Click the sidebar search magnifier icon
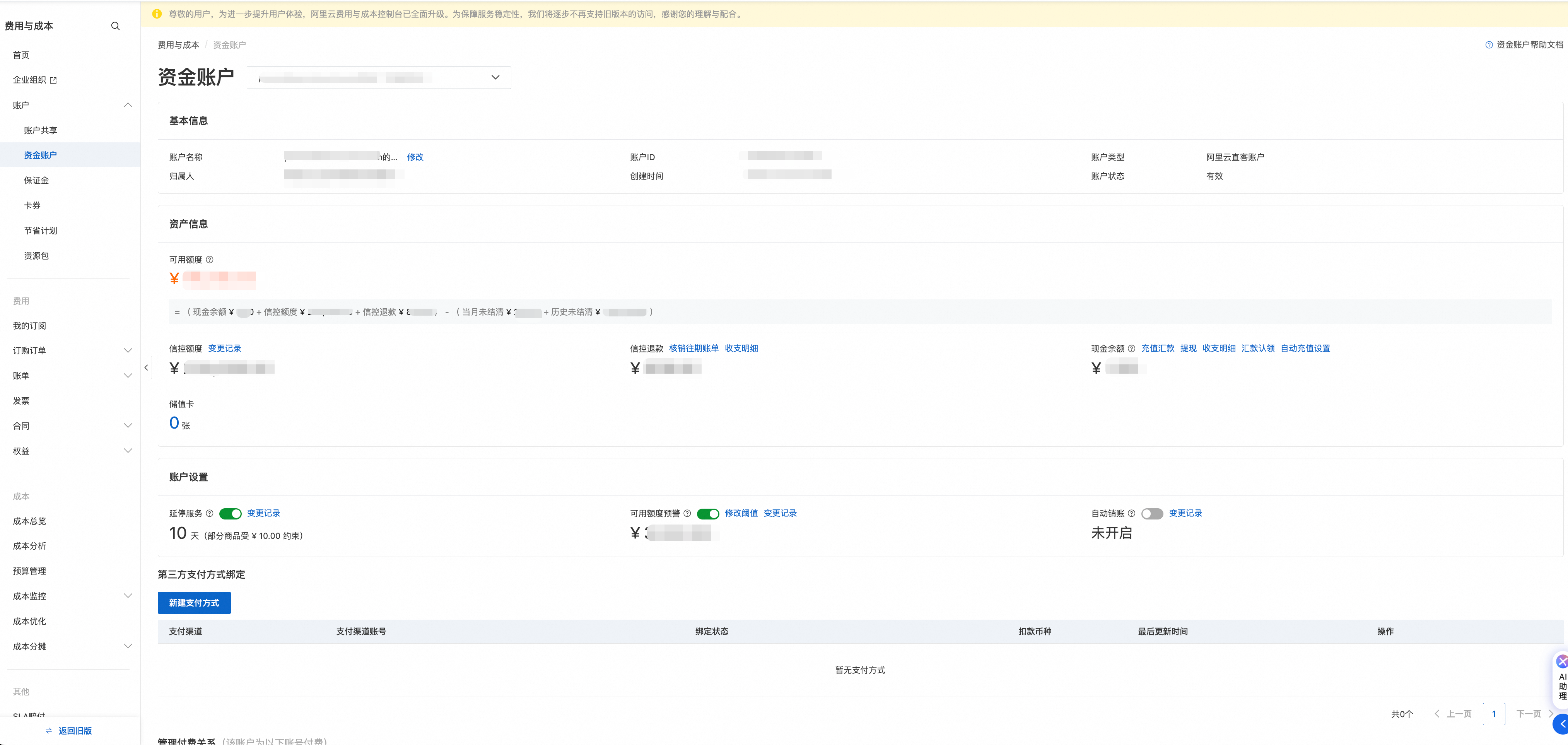1568x745 pixels. [115, 26]
